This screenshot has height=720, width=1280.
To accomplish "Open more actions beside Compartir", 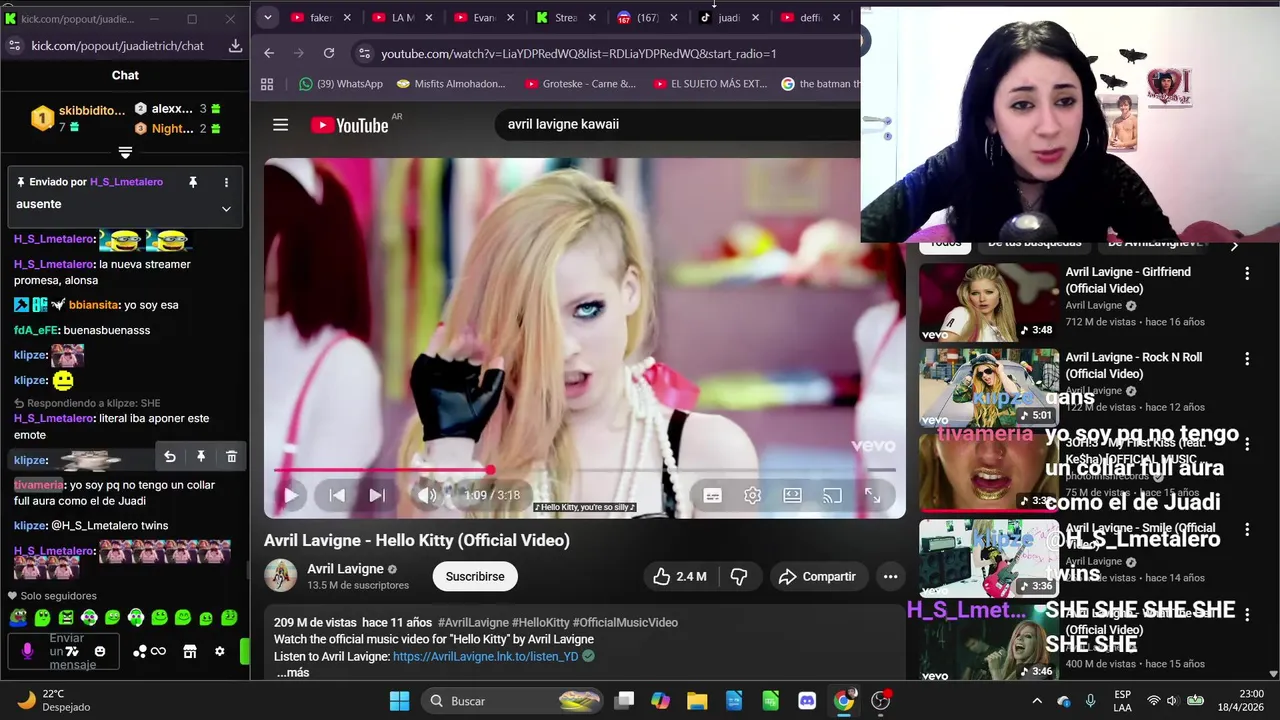I will tap(890, 576).
